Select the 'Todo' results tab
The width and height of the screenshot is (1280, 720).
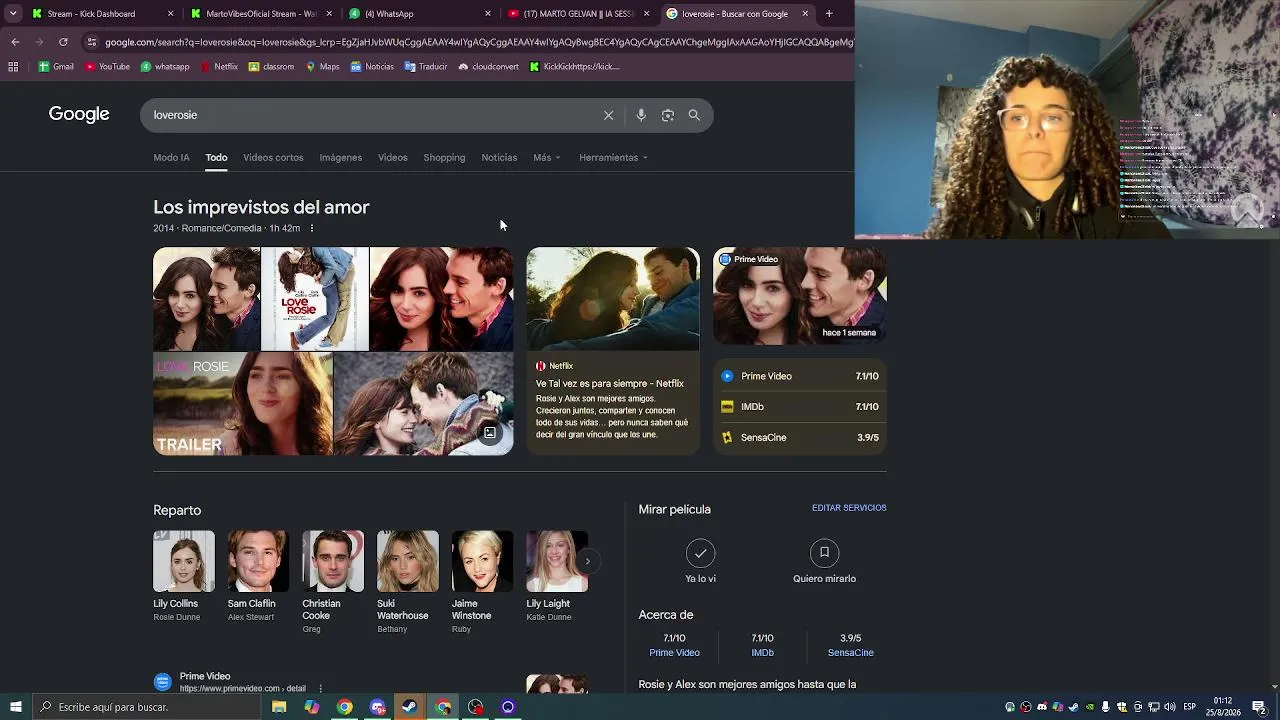tap(216, 158)
